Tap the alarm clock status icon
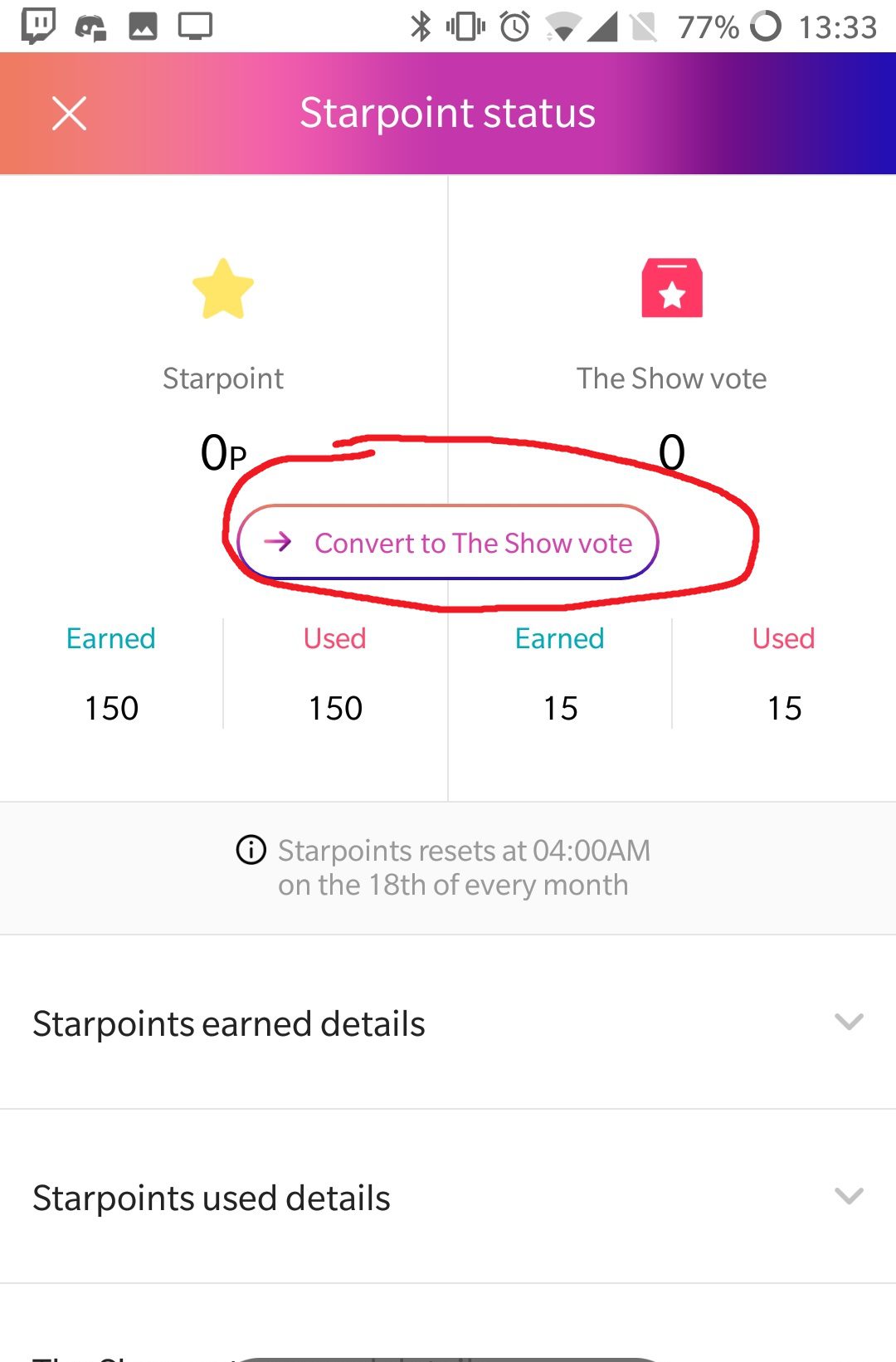 click(515, 27)
